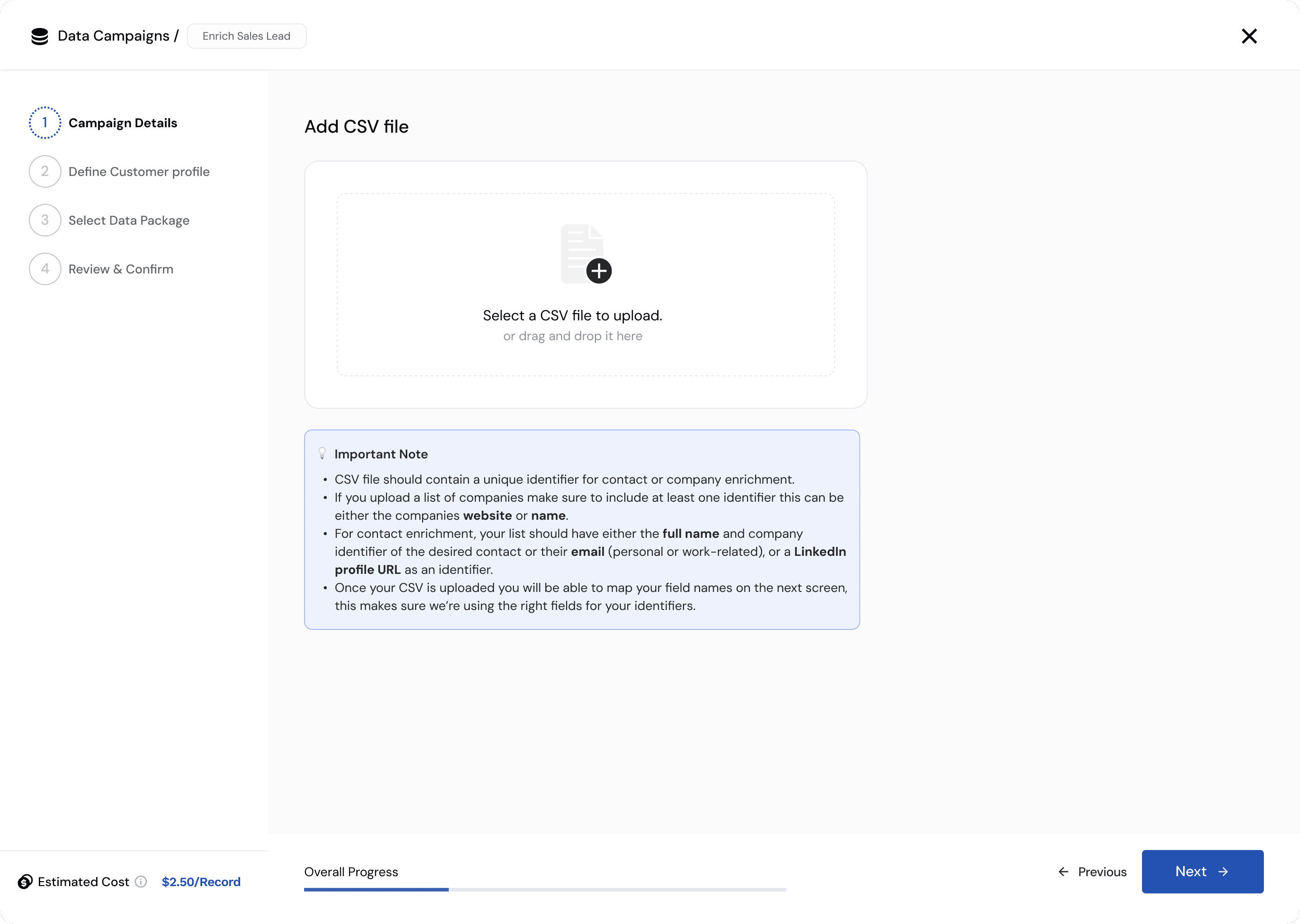Image resolution: width=1300 pixels, height=924 pixels.
Task: Click the Overall Progress bar
Action: pos(545,889)
